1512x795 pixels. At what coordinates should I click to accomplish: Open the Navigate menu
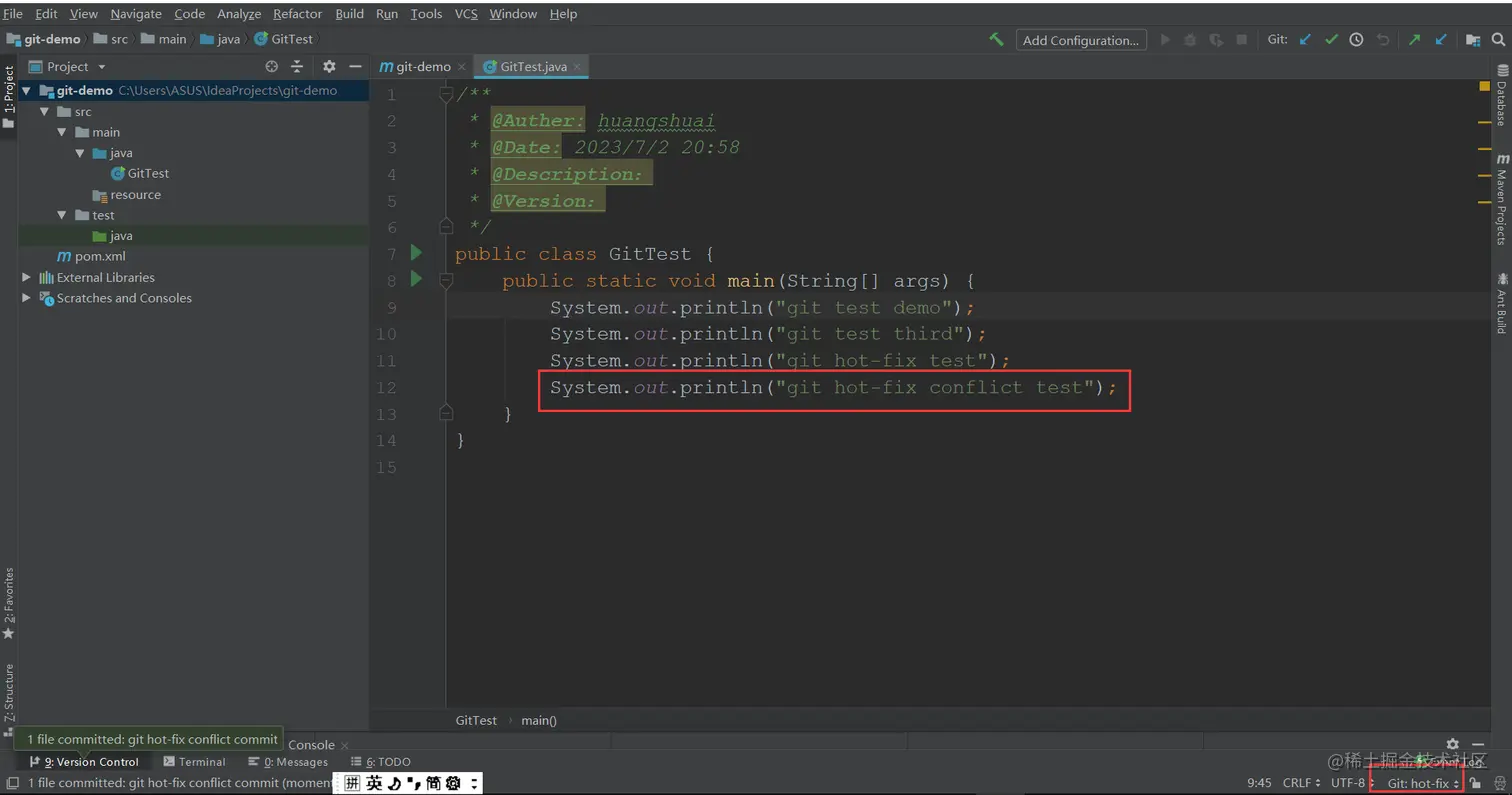tap(135, 14)
